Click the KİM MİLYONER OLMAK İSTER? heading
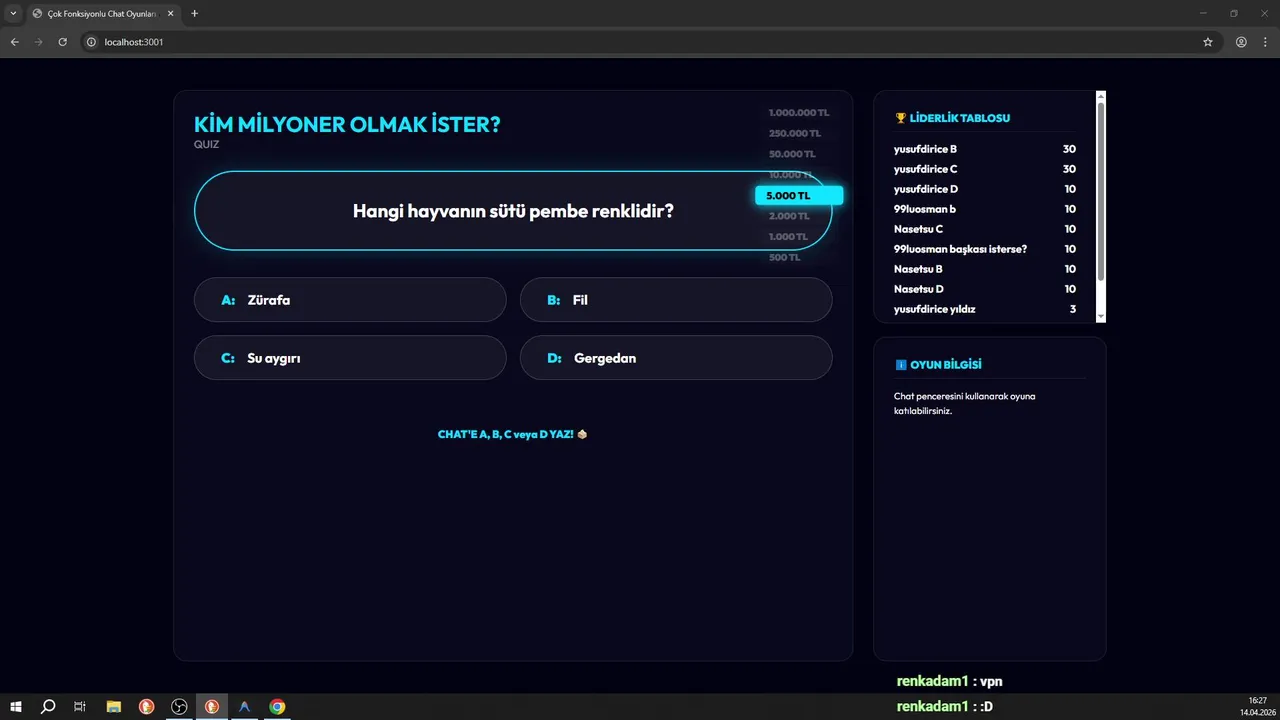Screen dimensions: 1280x720 point(347,124)
